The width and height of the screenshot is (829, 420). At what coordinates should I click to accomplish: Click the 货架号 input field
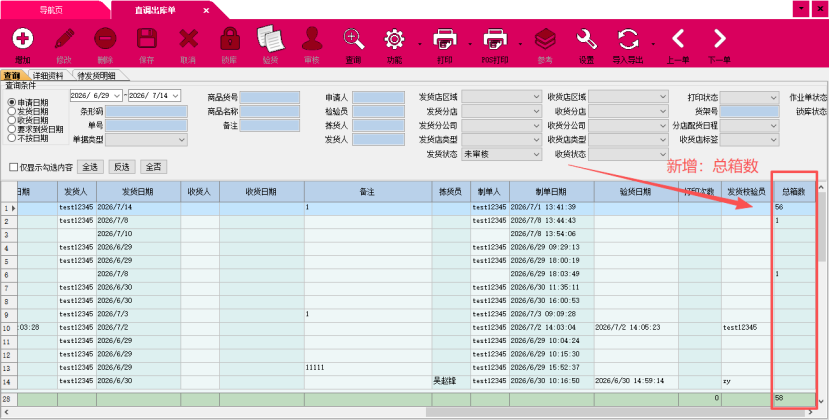[x=749, y=111]
